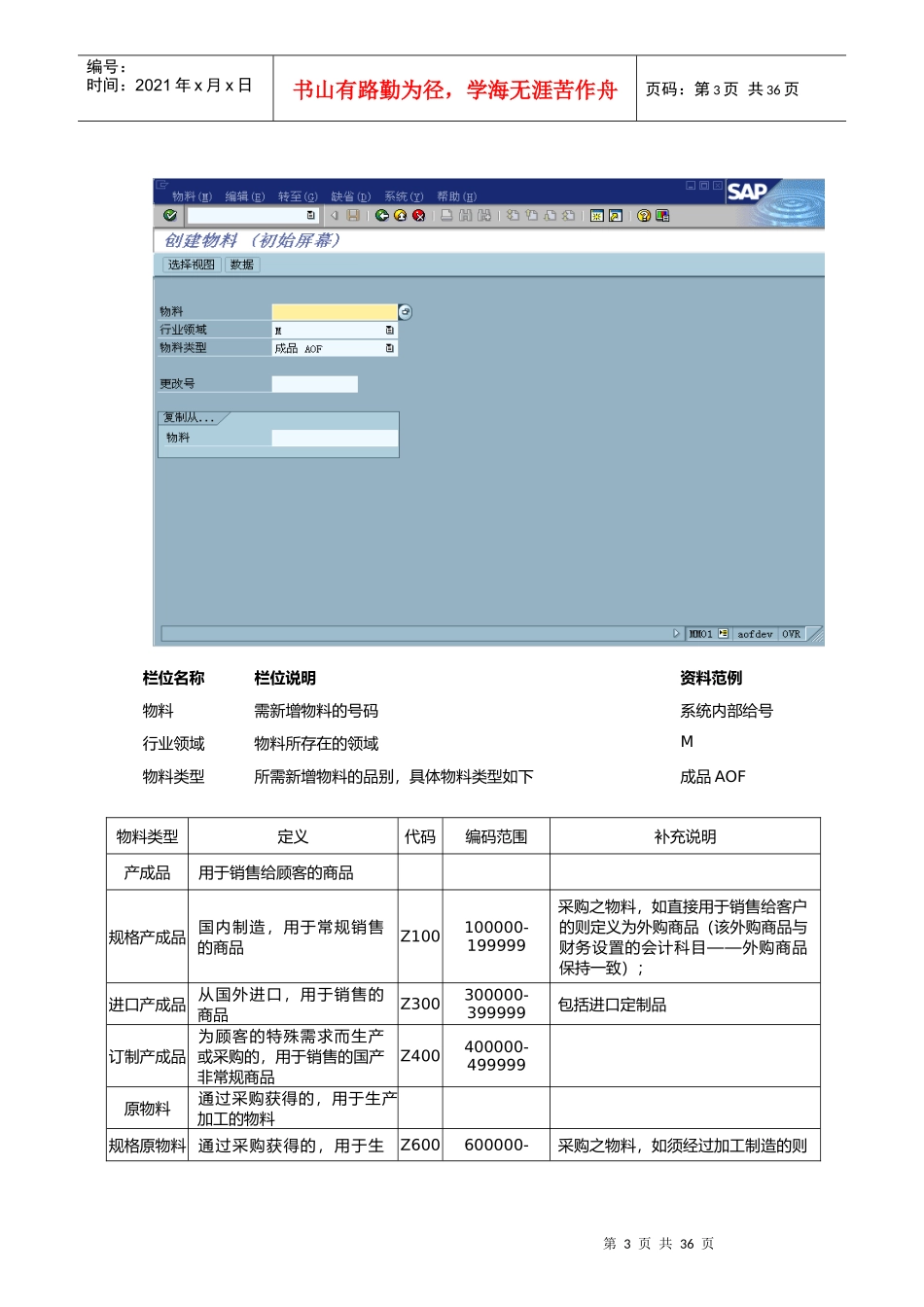Click the 100000-199999 range cell

[x=496, y=936]
